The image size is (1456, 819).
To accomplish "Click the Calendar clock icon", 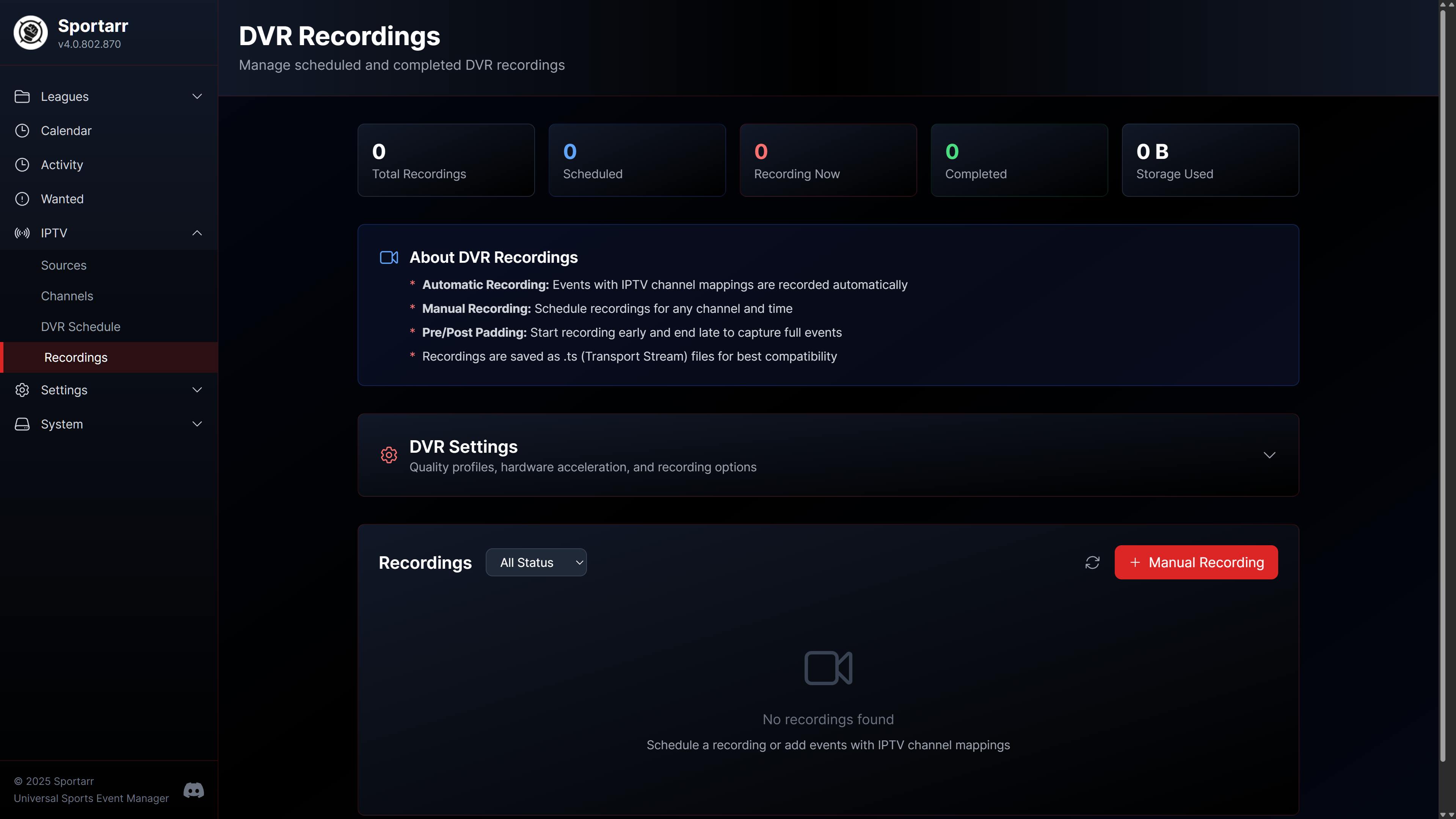I will point(22,130).
